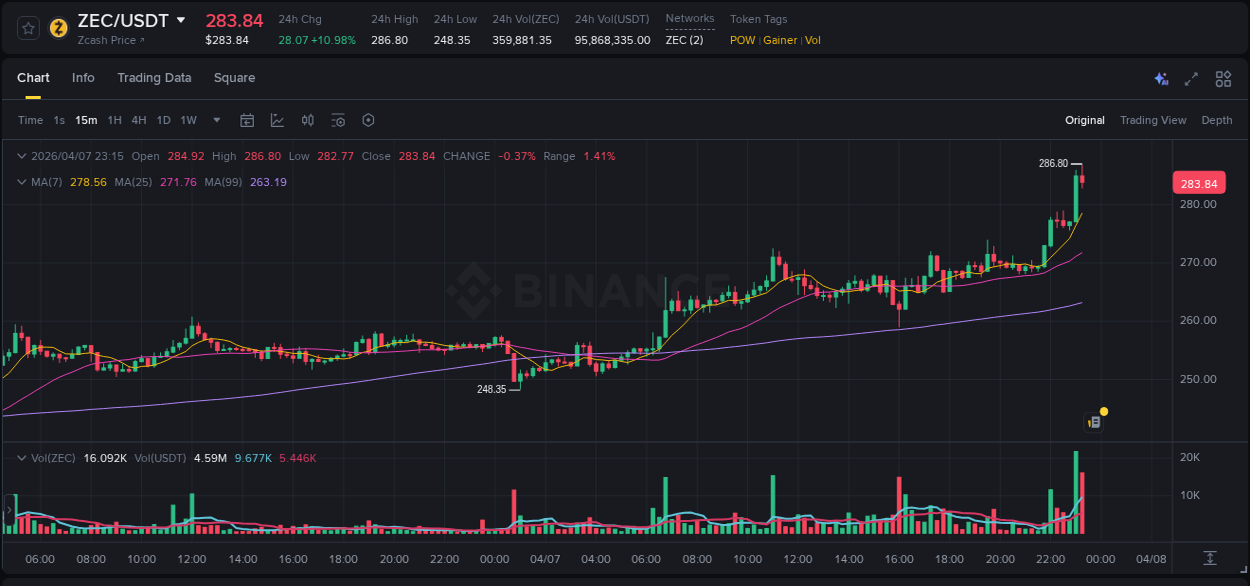Collapse the moving averages row chevron
Image resolution: width=1250 pixels, height=586 pixels.
[x=21, y=182]
